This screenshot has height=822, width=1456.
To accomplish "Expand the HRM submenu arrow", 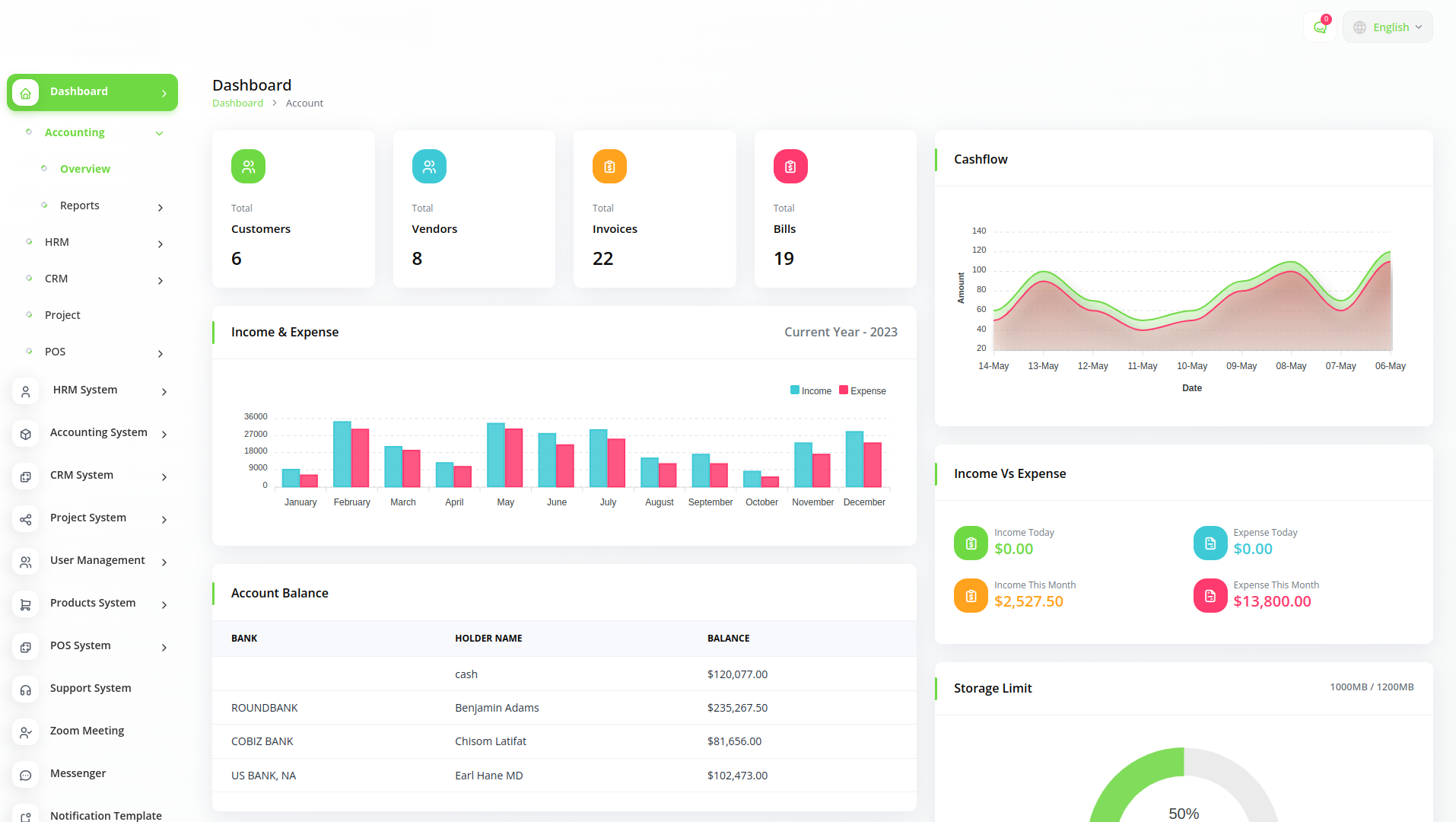I will (x=160, y=244).
